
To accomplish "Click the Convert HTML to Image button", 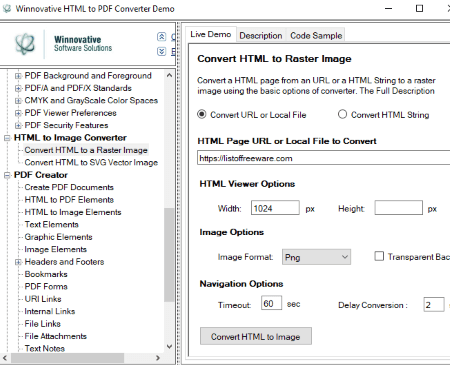I will coord(256,336).
